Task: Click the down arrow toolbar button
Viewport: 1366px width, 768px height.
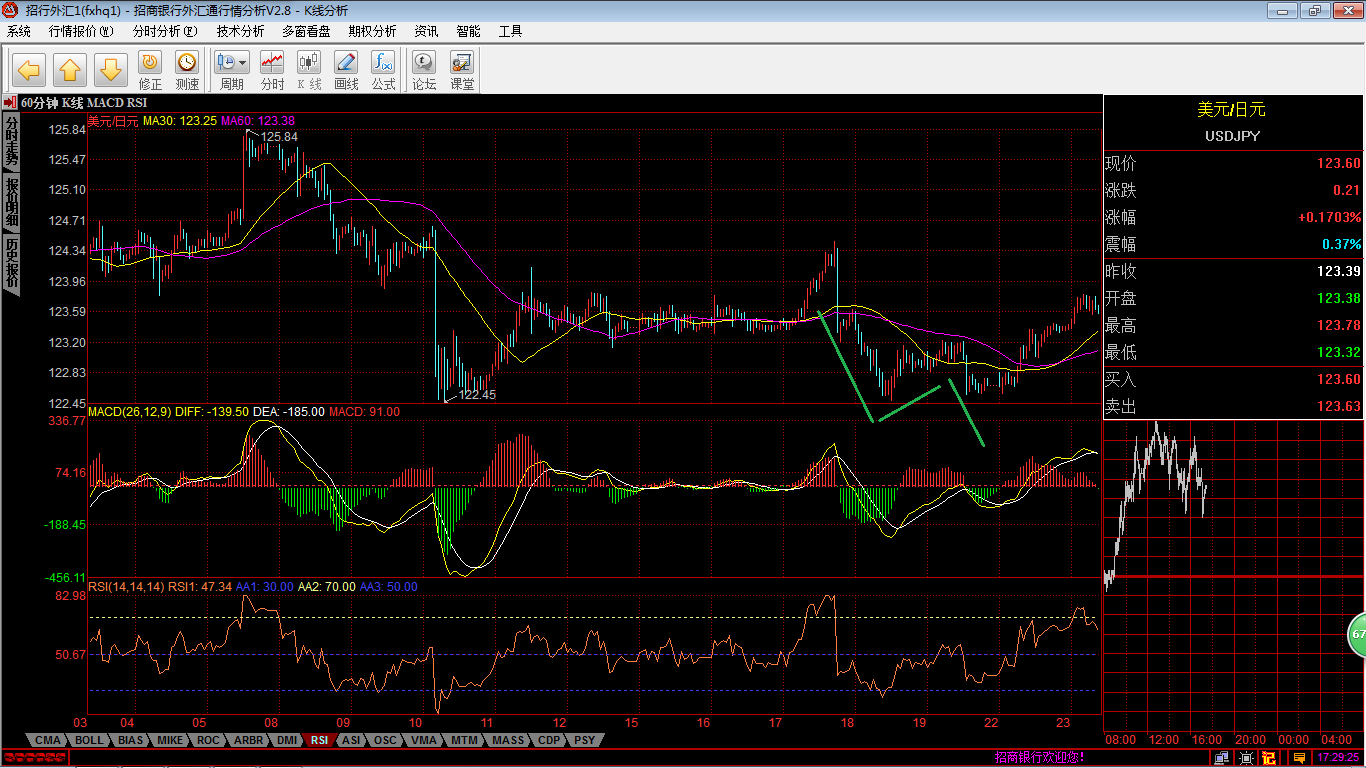Action: pos(111,70)
